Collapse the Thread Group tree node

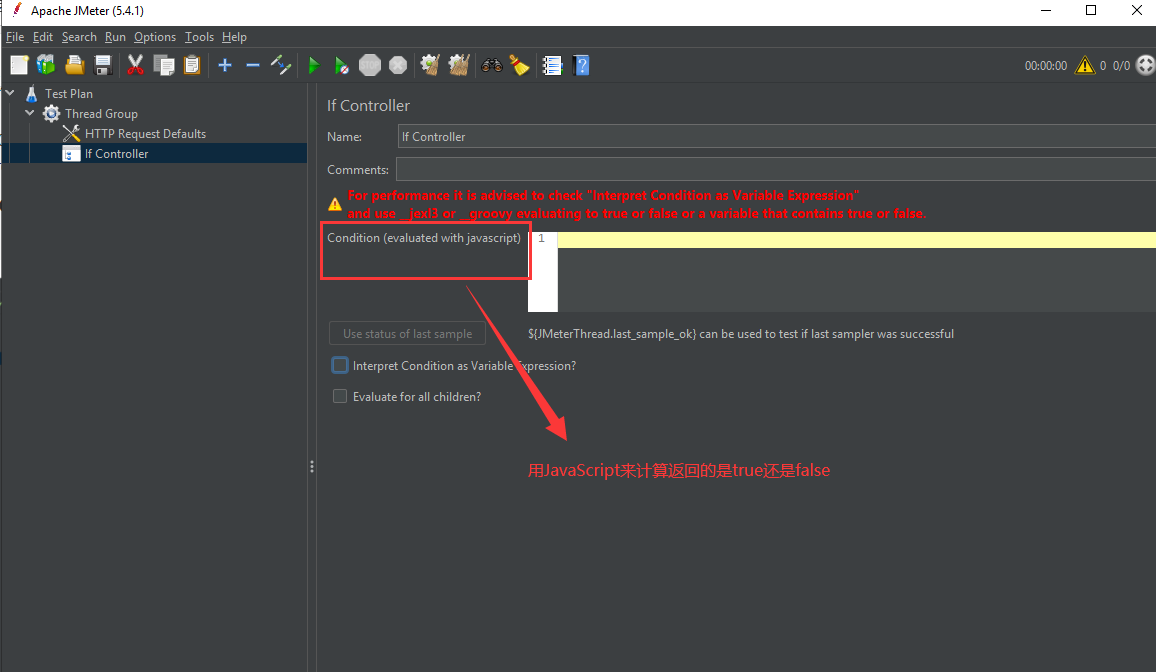click(x=29, y=113)
